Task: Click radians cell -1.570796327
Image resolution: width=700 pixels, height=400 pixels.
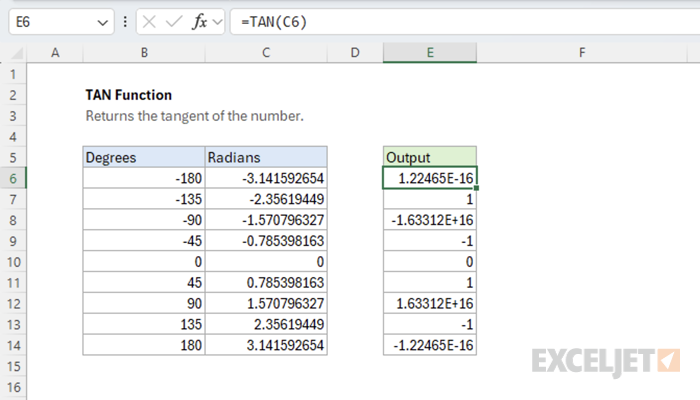Action: [266, 220]
